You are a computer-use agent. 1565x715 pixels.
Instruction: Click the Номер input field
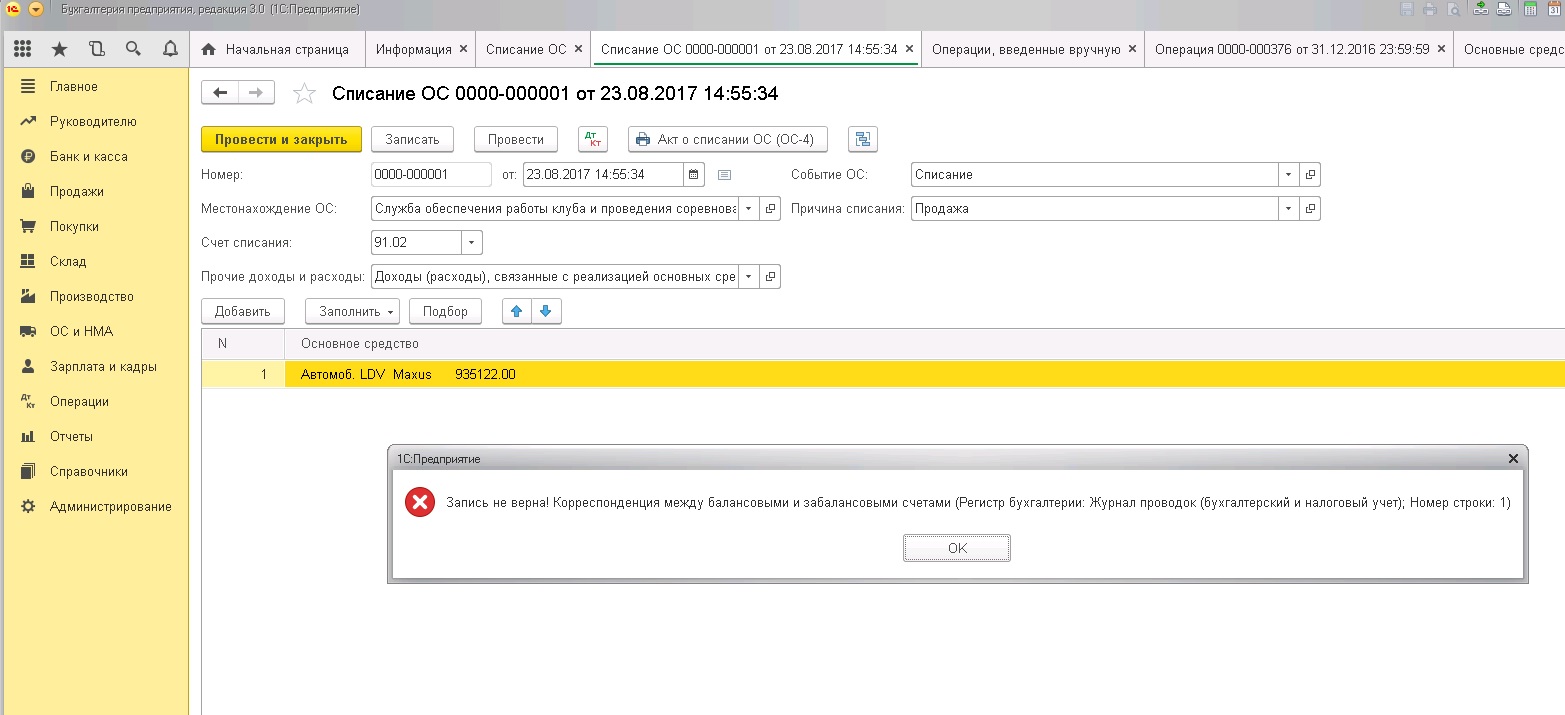430,175
